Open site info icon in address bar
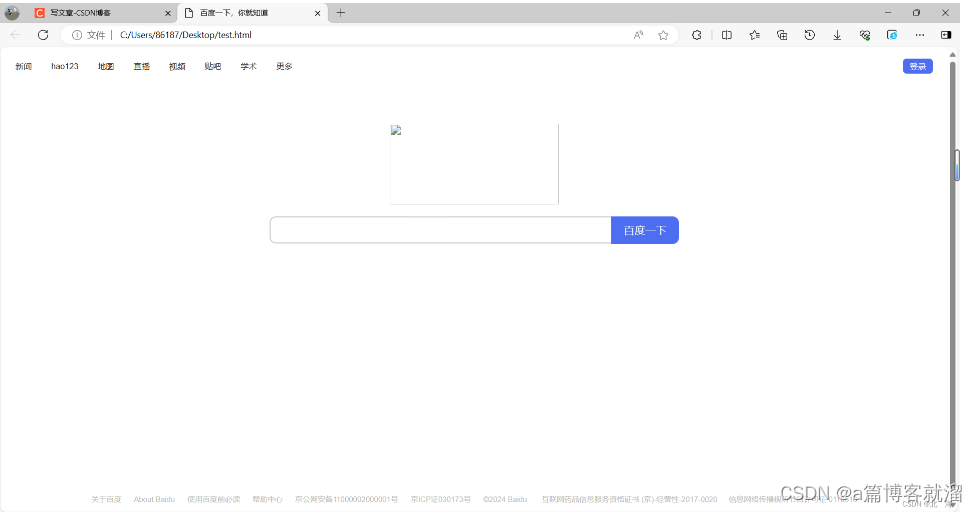 pos(77,35)
